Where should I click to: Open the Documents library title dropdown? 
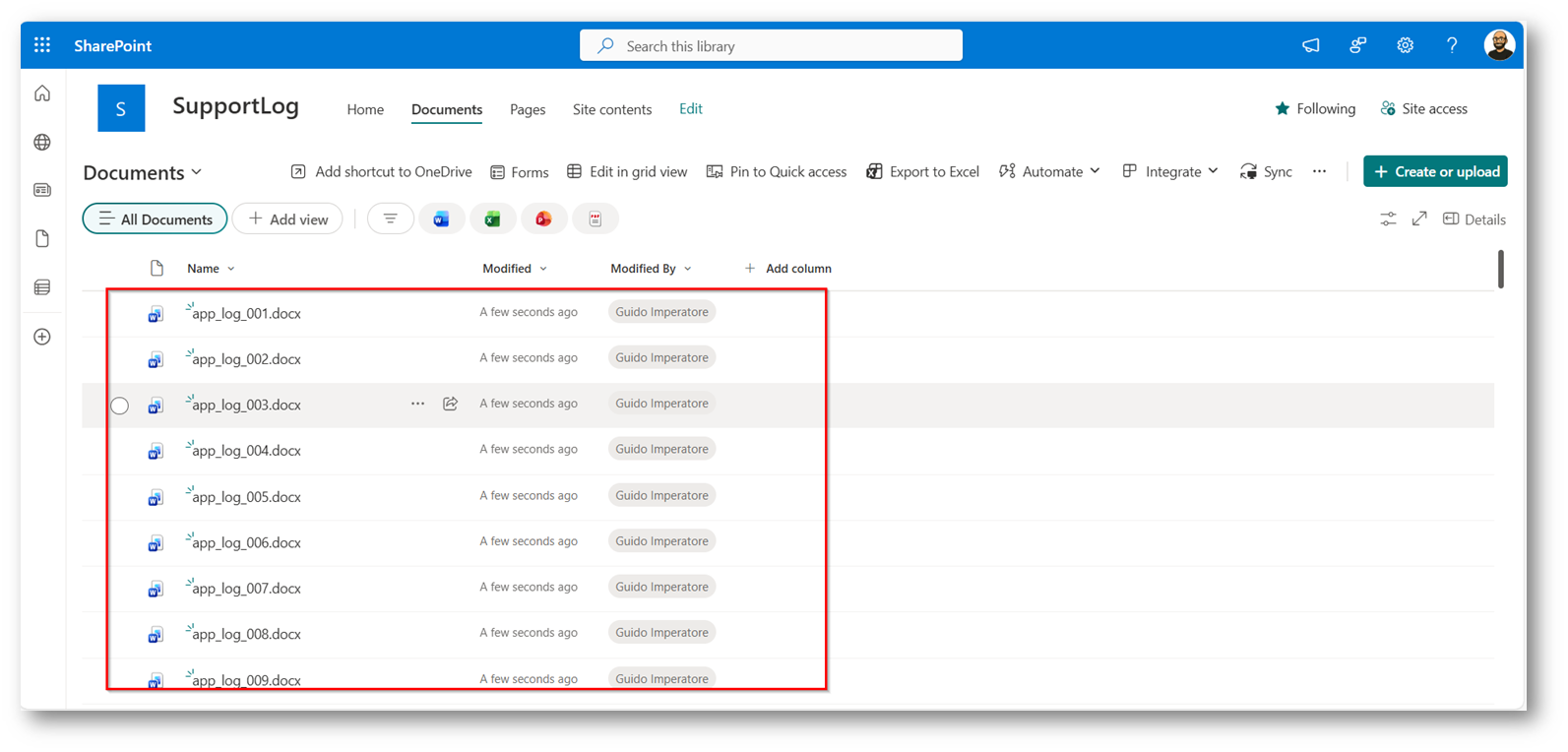click(x=143, y=173)
